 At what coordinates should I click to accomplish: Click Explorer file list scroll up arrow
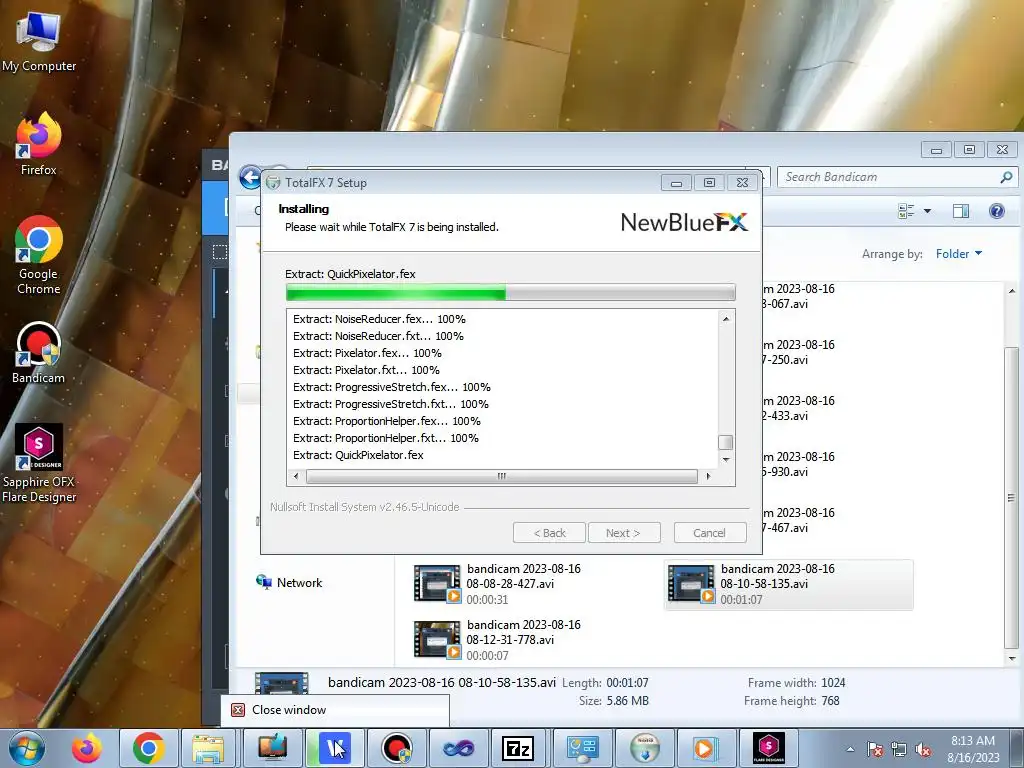coord(1012,291)
